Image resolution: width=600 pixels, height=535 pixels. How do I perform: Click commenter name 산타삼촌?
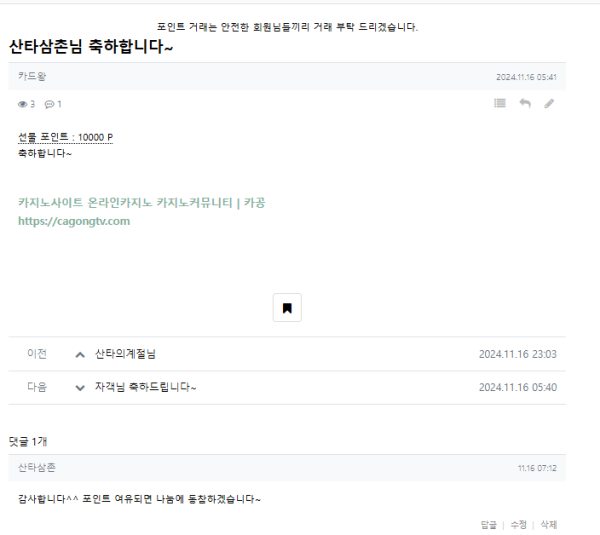pos(37,467)
